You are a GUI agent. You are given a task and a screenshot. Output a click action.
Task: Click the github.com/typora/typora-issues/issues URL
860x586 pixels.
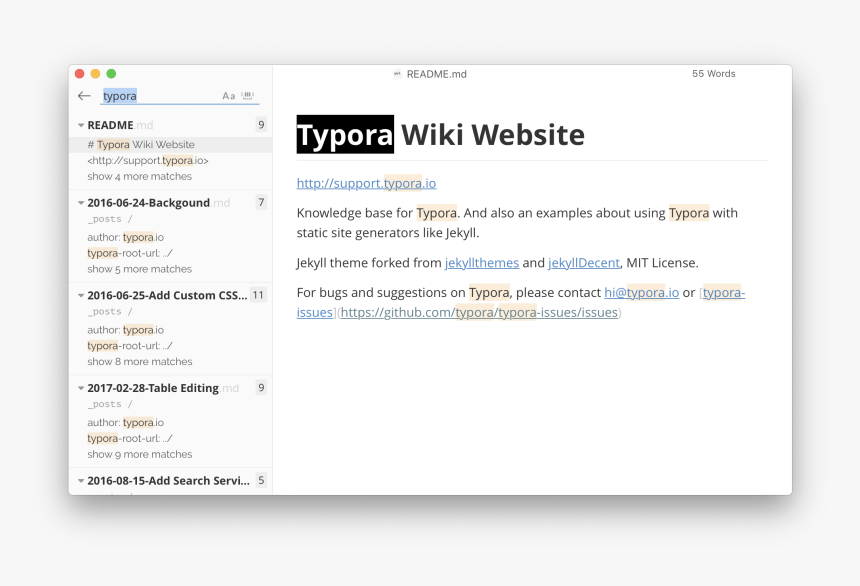click(479, 312)
